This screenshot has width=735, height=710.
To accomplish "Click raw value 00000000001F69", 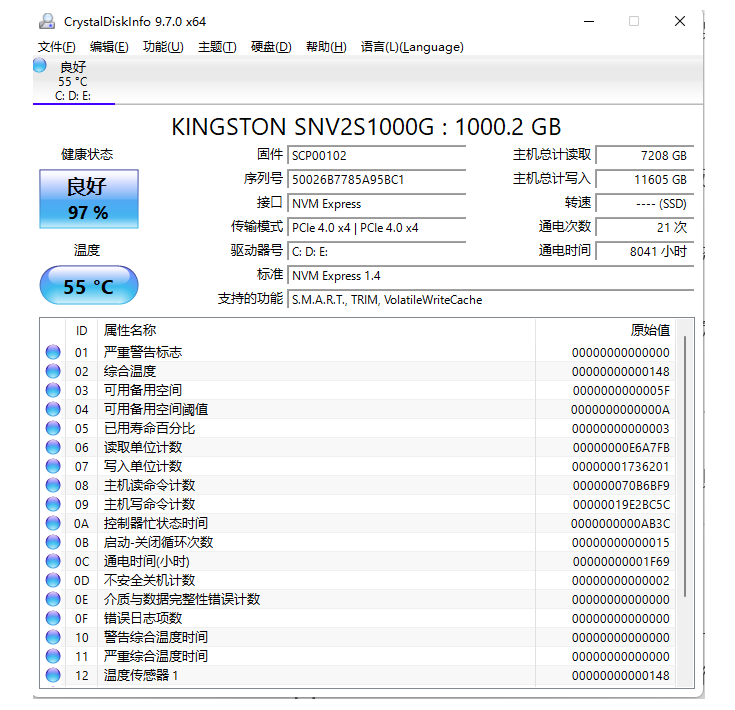I will 621,562.
